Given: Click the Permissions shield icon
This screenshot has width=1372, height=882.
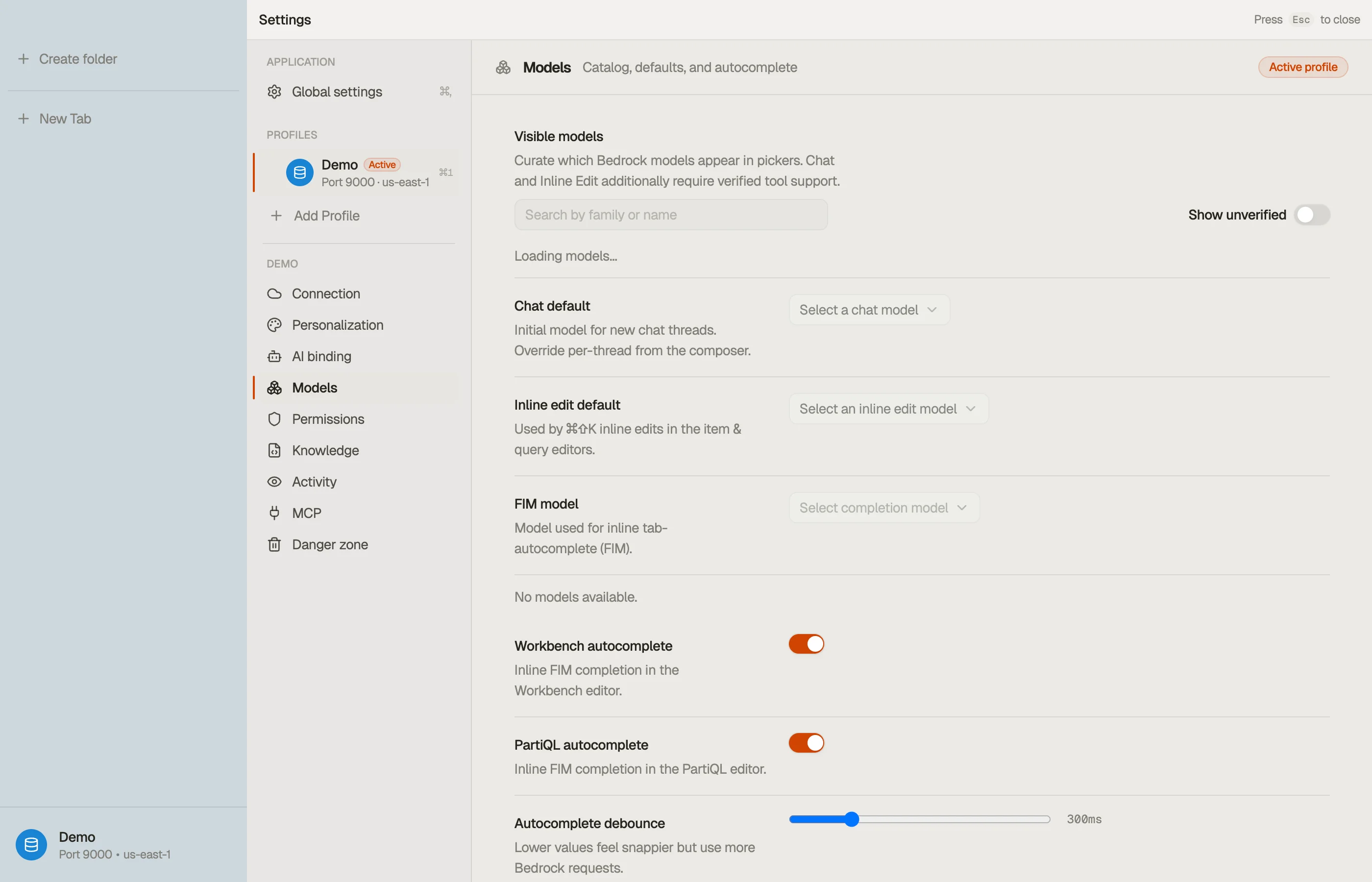Looking at the screenshot, I should pyautogui.click(x=274, y=419).
